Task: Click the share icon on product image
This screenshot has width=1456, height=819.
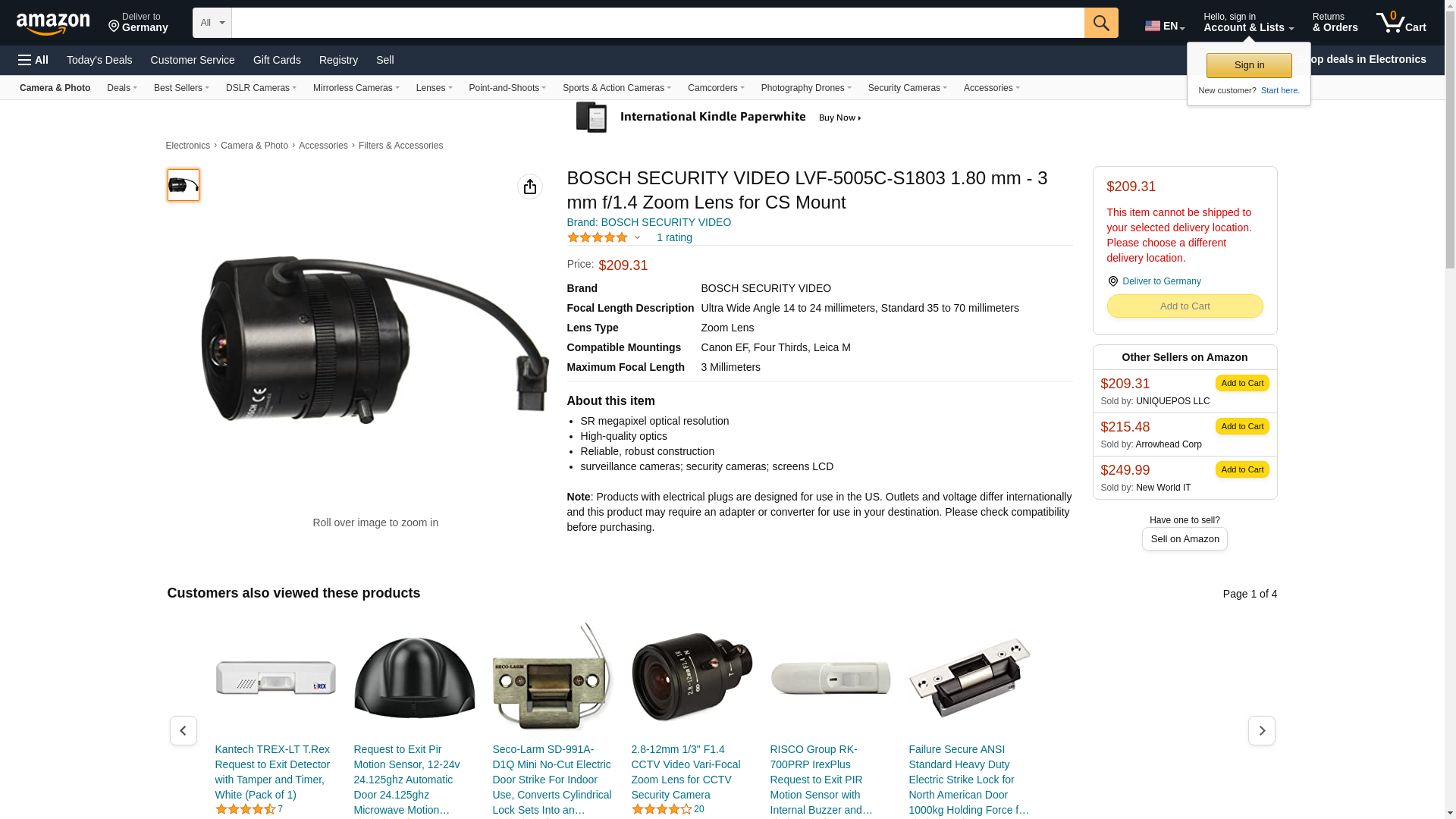Action: [530, 187]
